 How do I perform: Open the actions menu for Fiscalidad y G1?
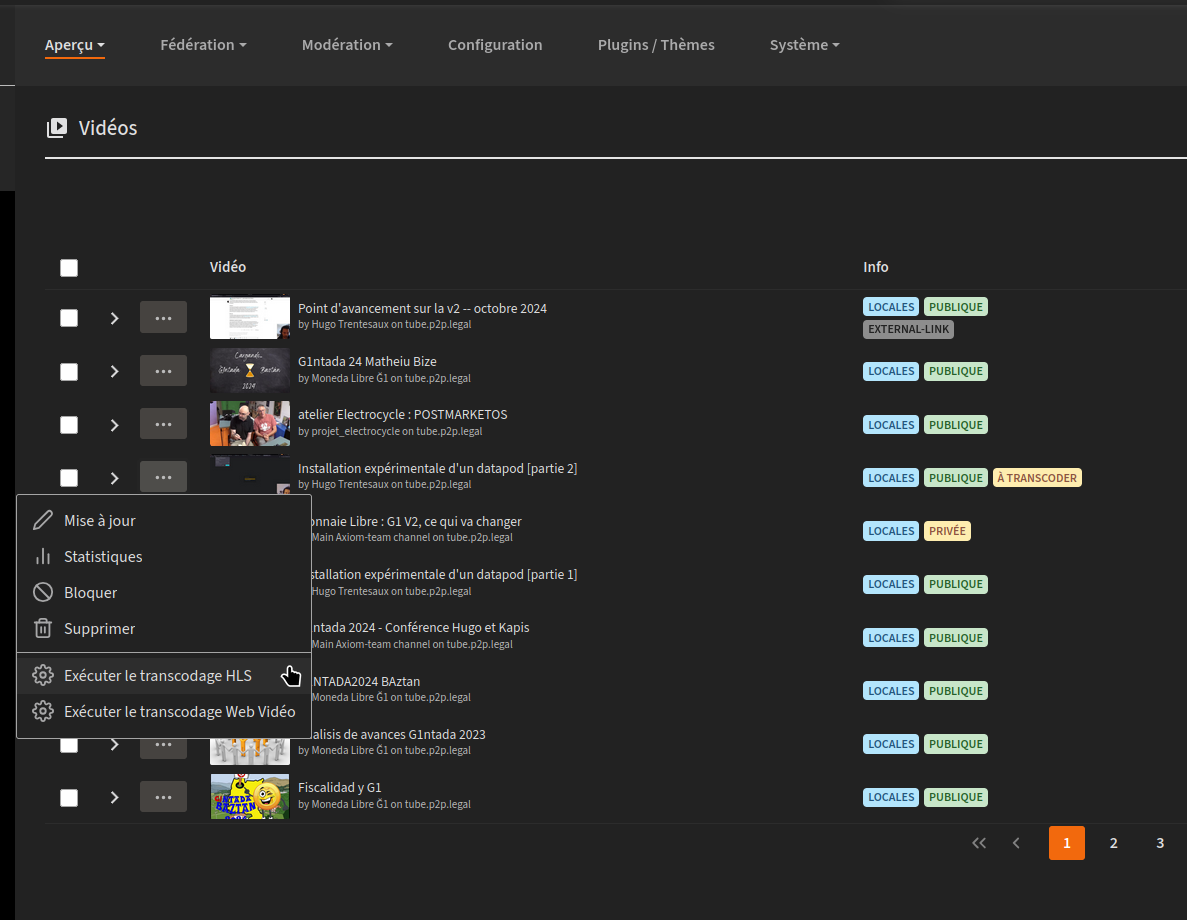point(164,797)
